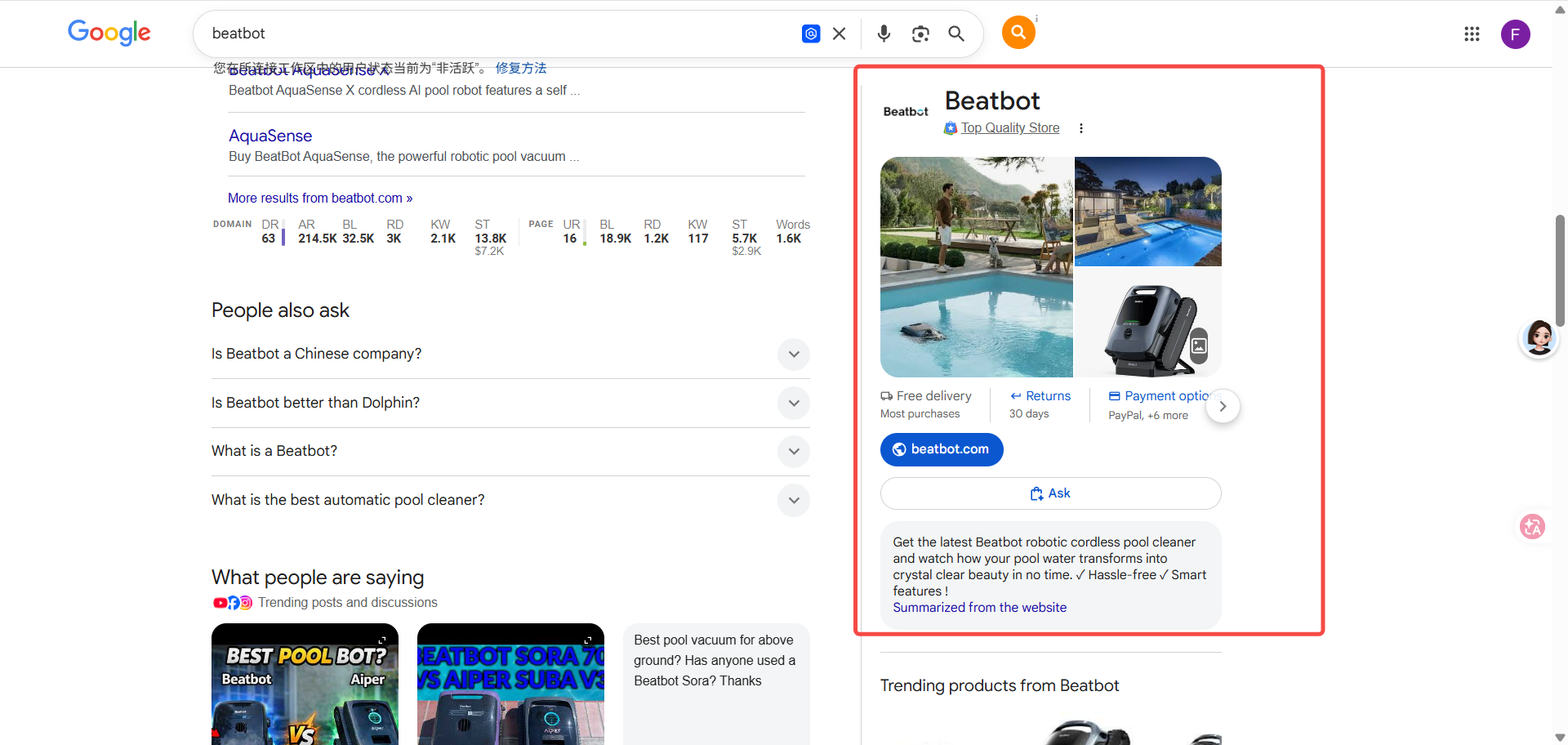Open the Beatbot pool photo thumbnail
Screen dimensions: 1568x745
point(976,267)
